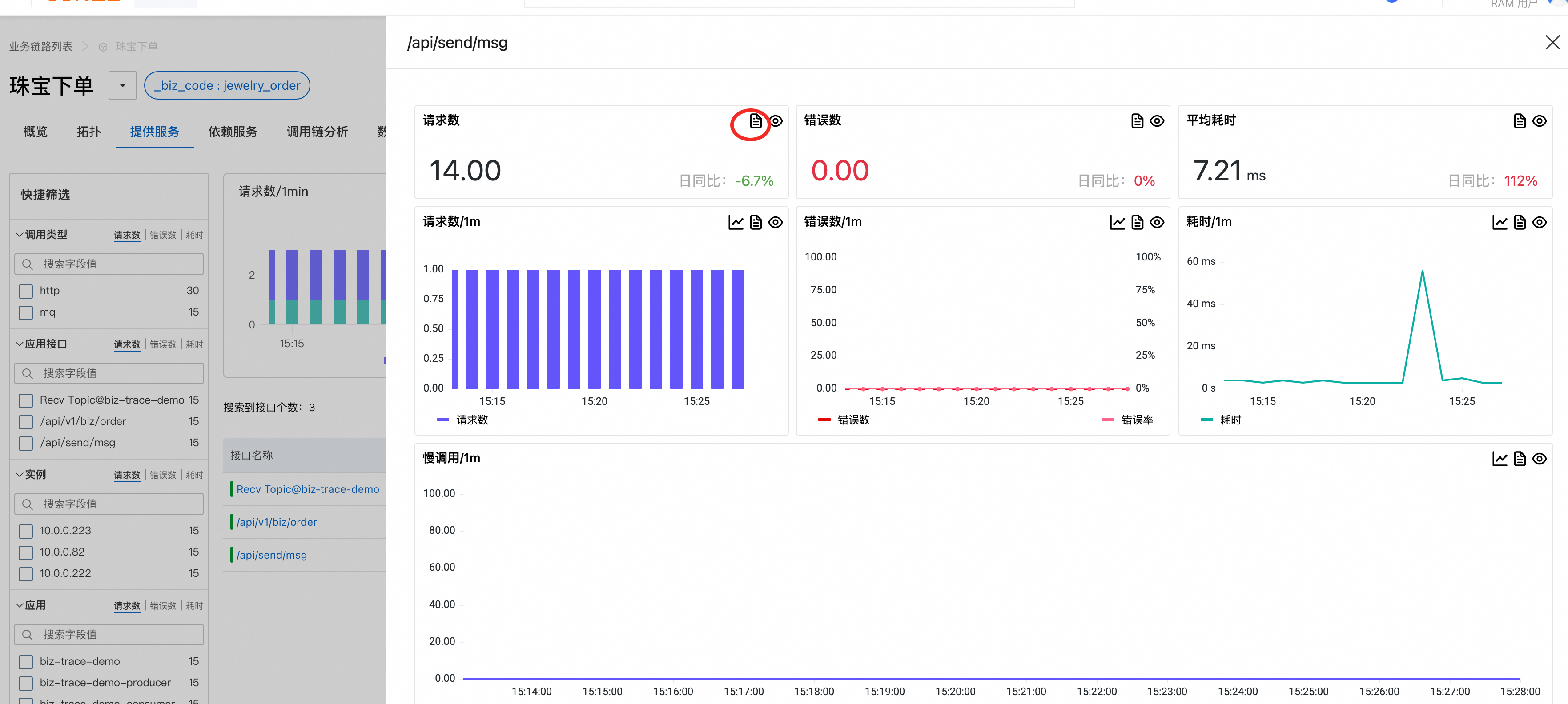Image resolution: width=1568 pixels, height=704 pixels.
Task: Switch to the 拓扑 tab
Action: point(88,132)
